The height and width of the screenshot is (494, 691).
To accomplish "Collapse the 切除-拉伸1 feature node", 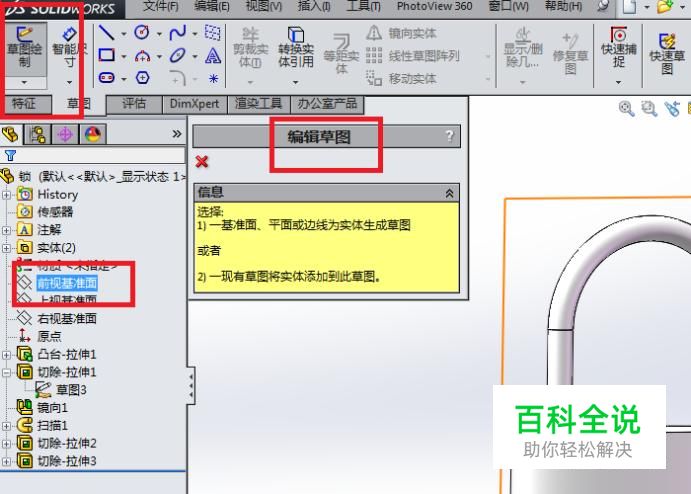I will [x=6, y=373].
